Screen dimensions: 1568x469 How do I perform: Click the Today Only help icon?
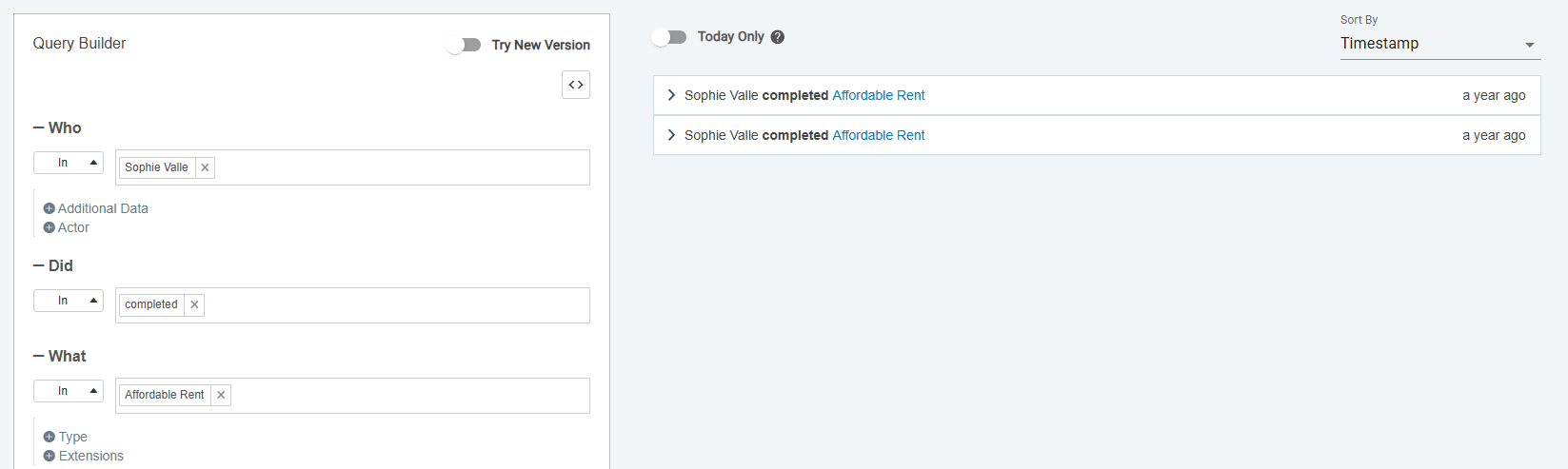(778, 37)
